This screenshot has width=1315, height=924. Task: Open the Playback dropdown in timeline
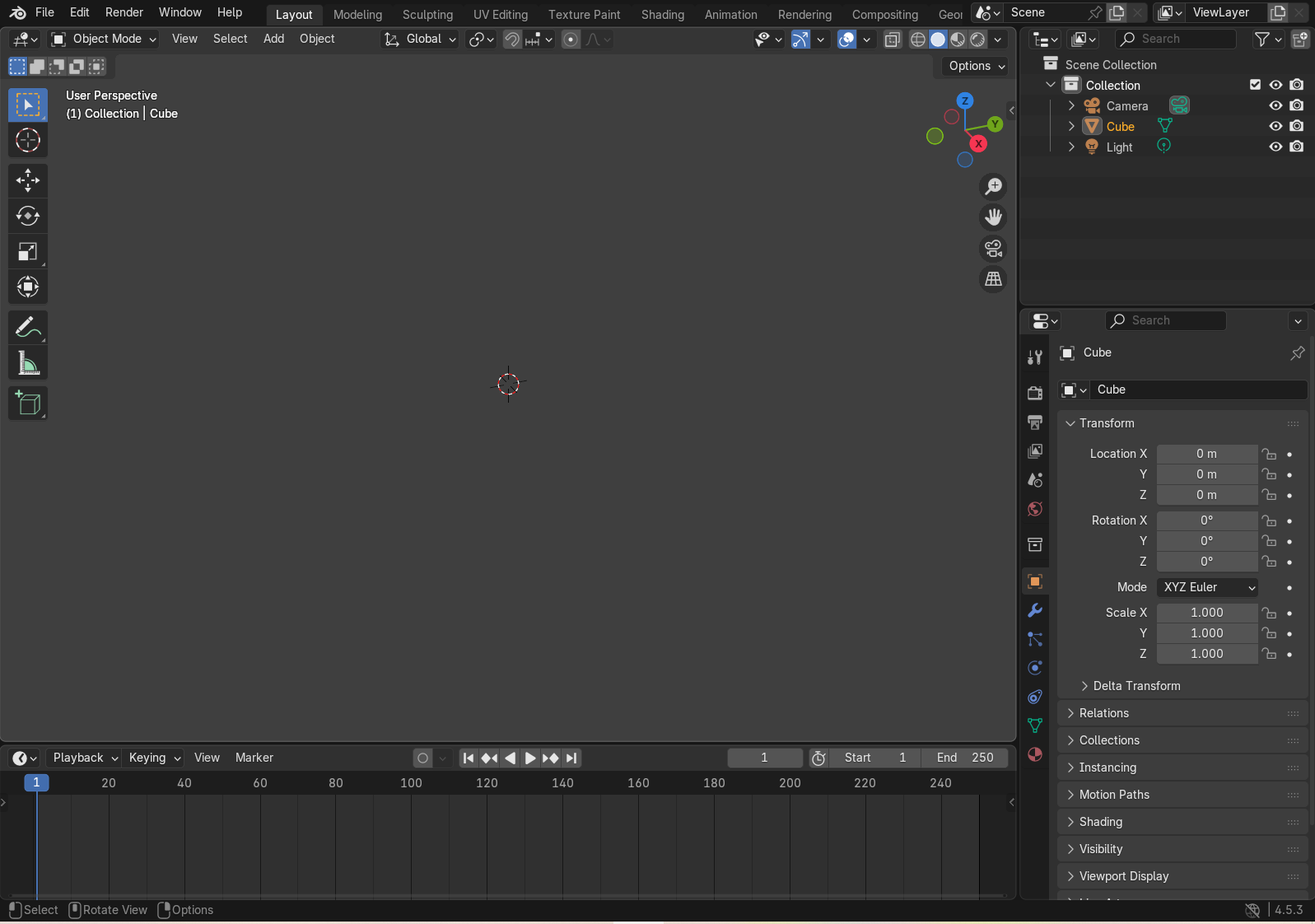coord(85,758)
